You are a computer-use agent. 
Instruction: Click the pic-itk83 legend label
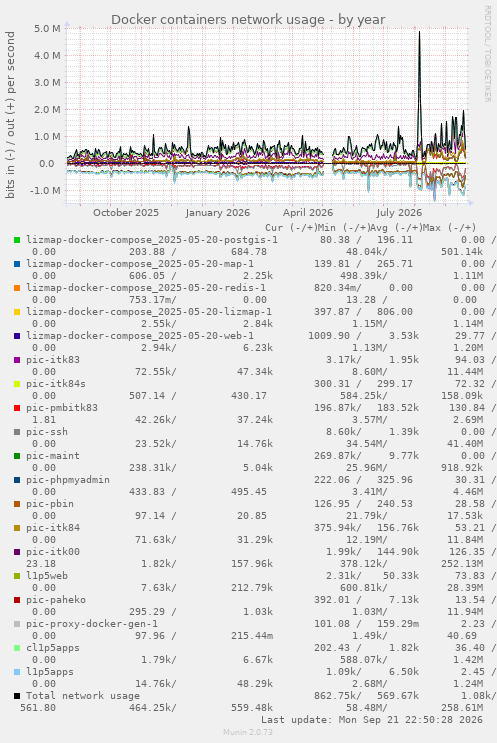coord(53,360)
